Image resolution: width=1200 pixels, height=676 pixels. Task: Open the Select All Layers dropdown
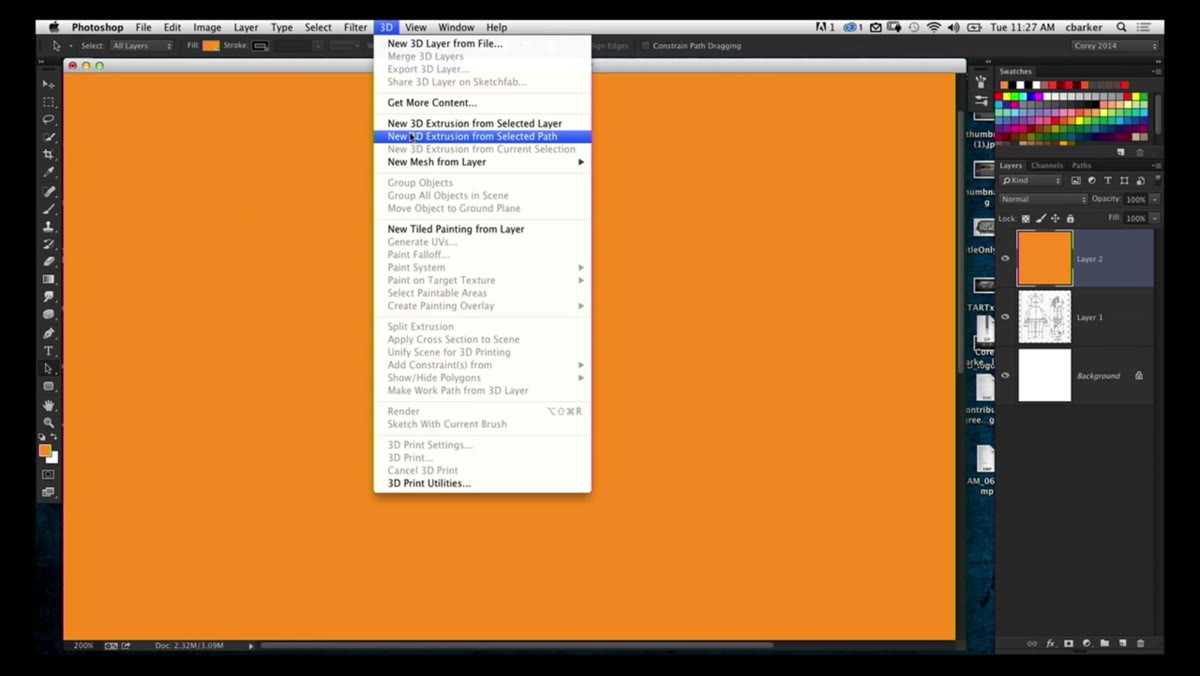point(141,46)
